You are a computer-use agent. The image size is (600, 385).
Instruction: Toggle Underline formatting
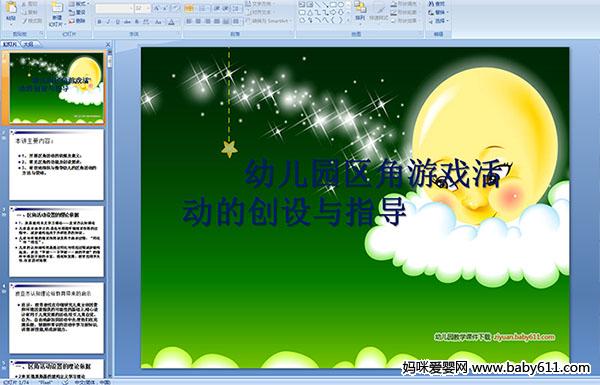tap(117, 22)
